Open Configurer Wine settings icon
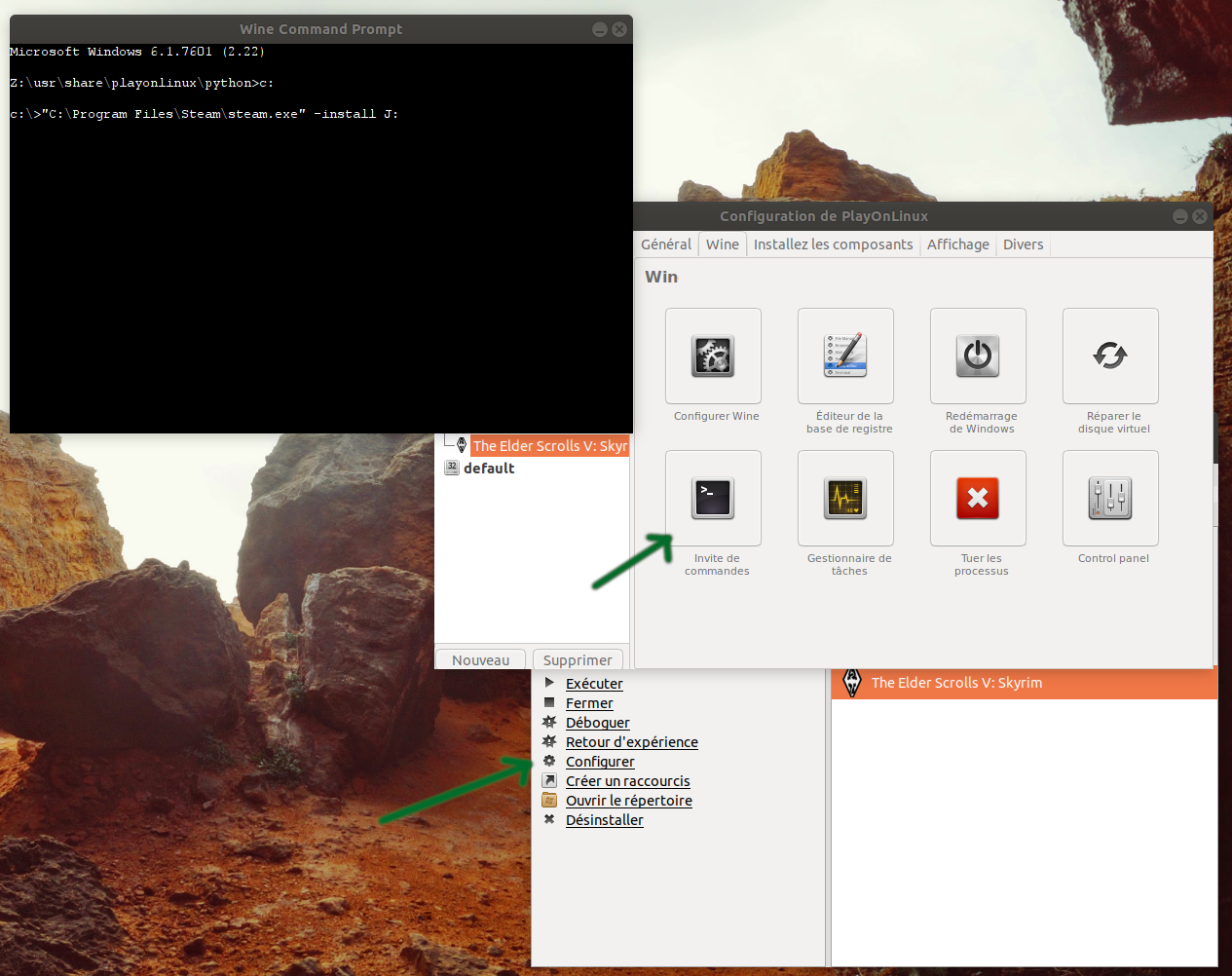Image resolution: width=1232 pixels, height=976 pixels. (713, 357)
